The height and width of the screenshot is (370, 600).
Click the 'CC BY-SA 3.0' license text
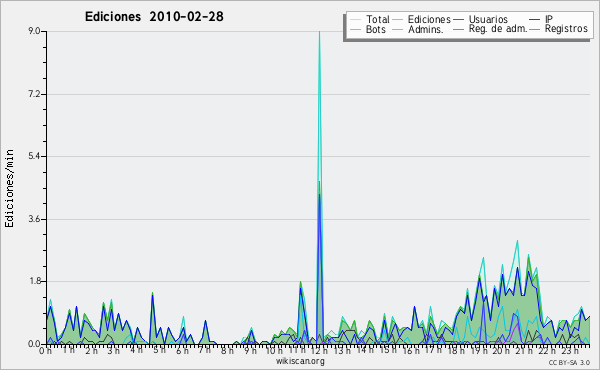coord(569,362)
